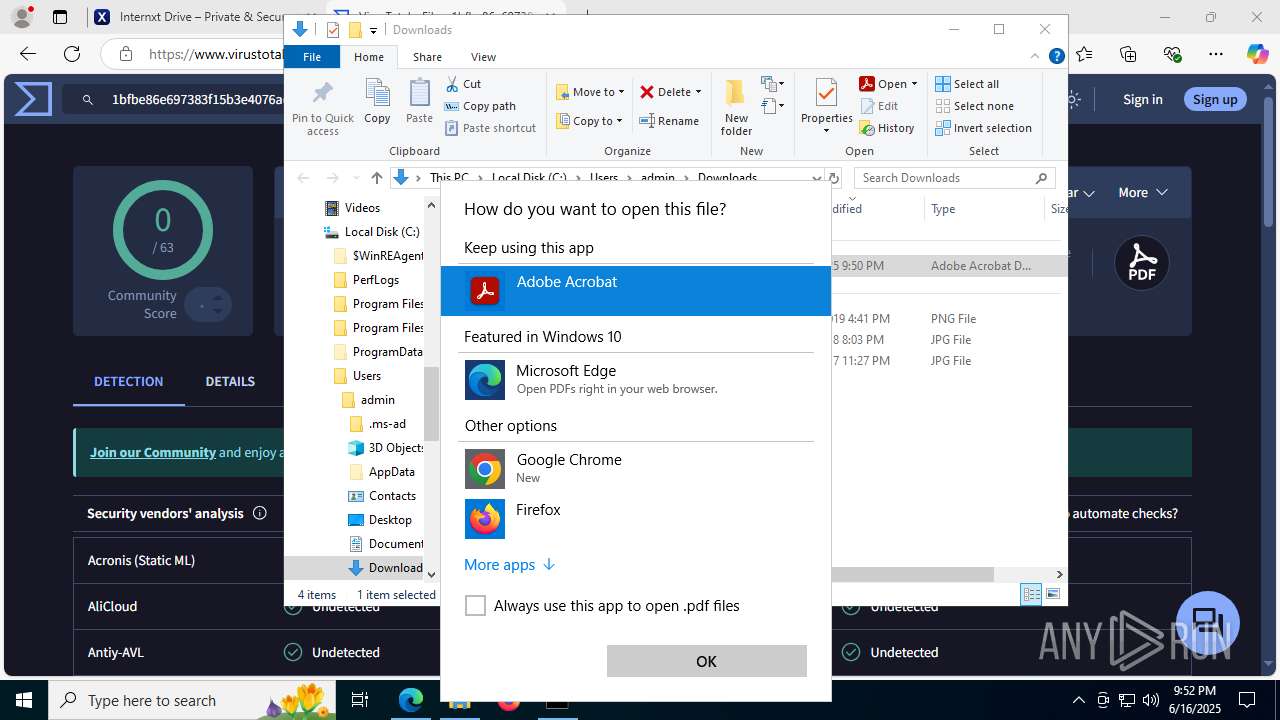This screenshot has width=1280, height=720.
Task: Open the DETAILS tab on VirusTotal
Action: coord(230,381)
